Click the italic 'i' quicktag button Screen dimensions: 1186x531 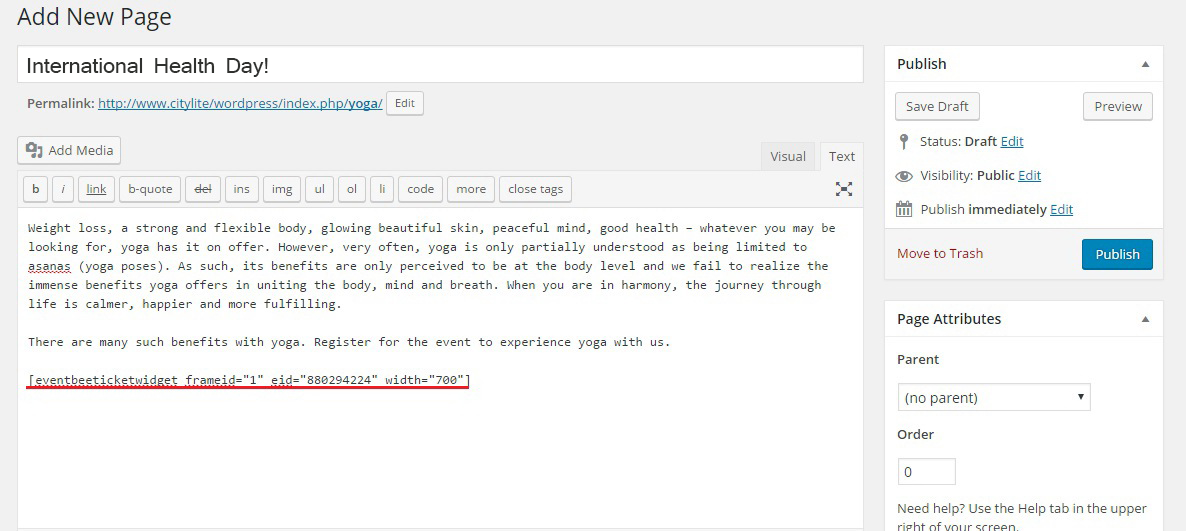coord(63,189)
